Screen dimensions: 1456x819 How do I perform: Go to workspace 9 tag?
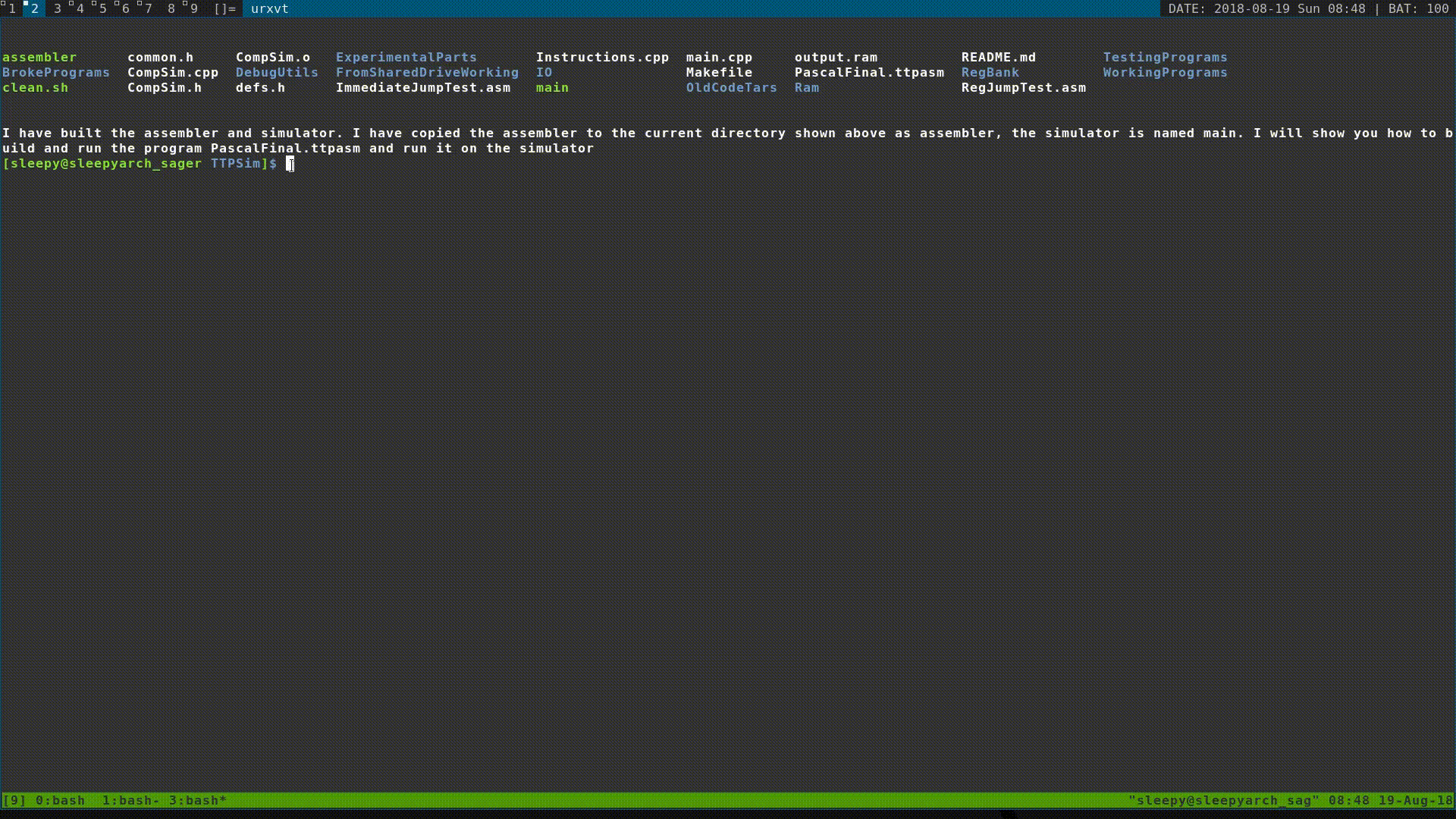[193, 8]
